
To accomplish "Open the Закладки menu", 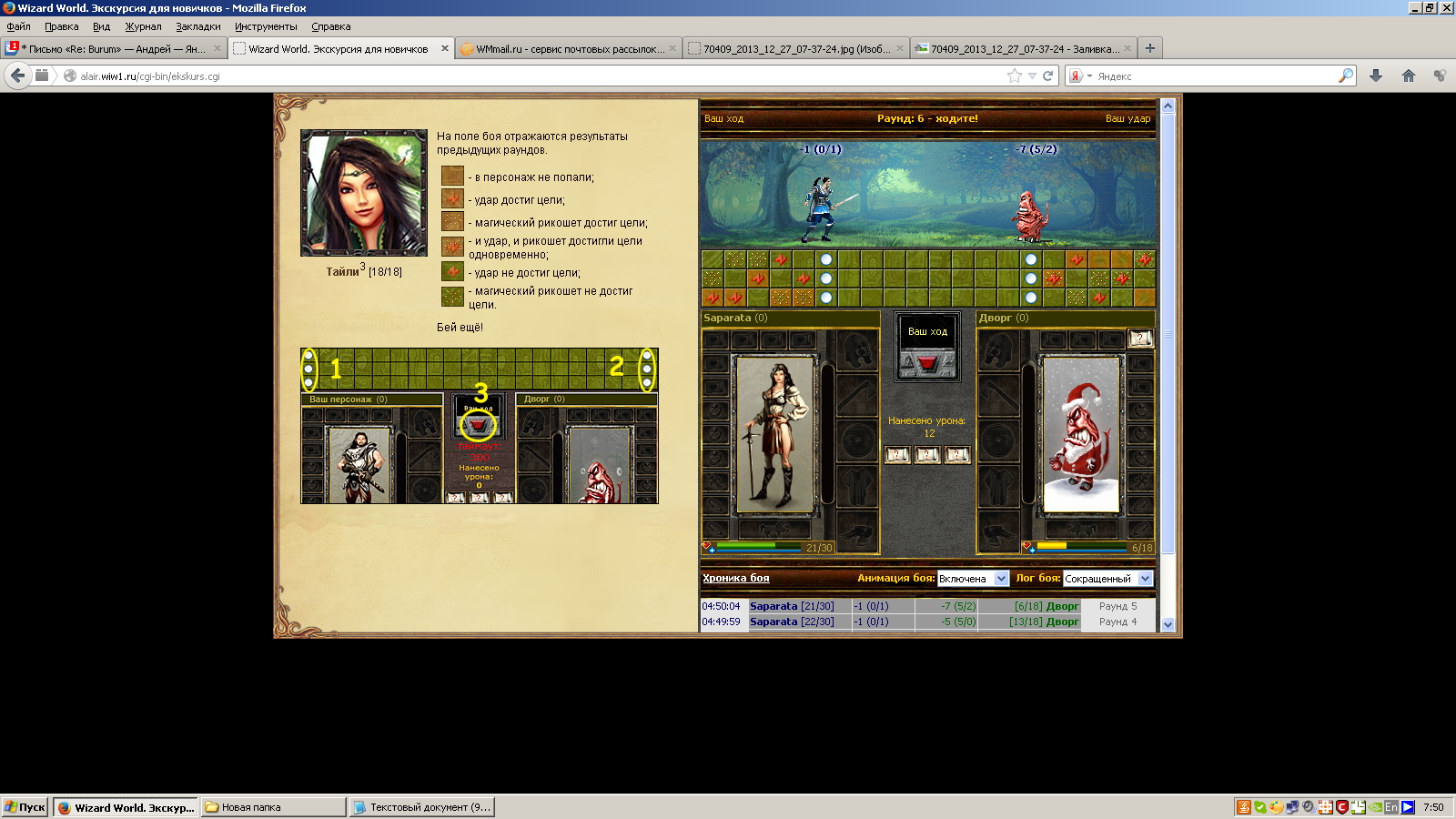I will (x=198, y=26).
